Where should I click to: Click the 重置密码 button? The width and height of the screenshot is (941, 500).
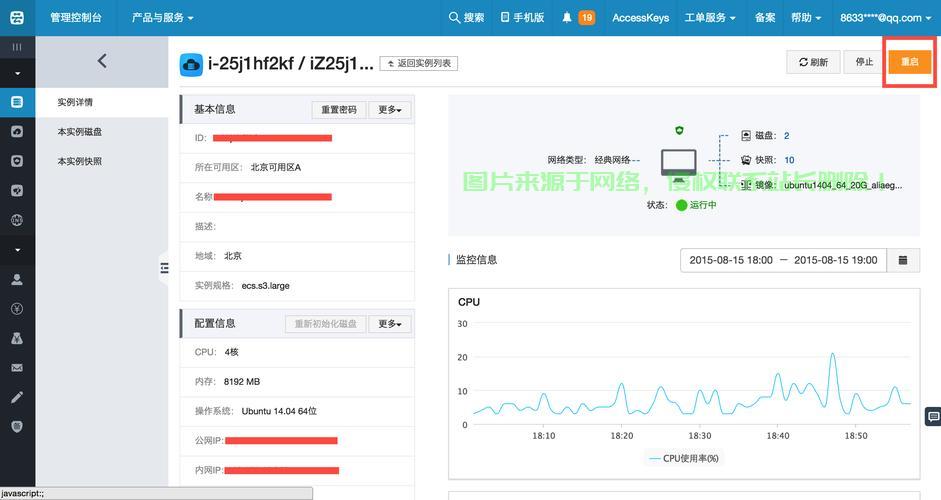[x=339, y=110]
